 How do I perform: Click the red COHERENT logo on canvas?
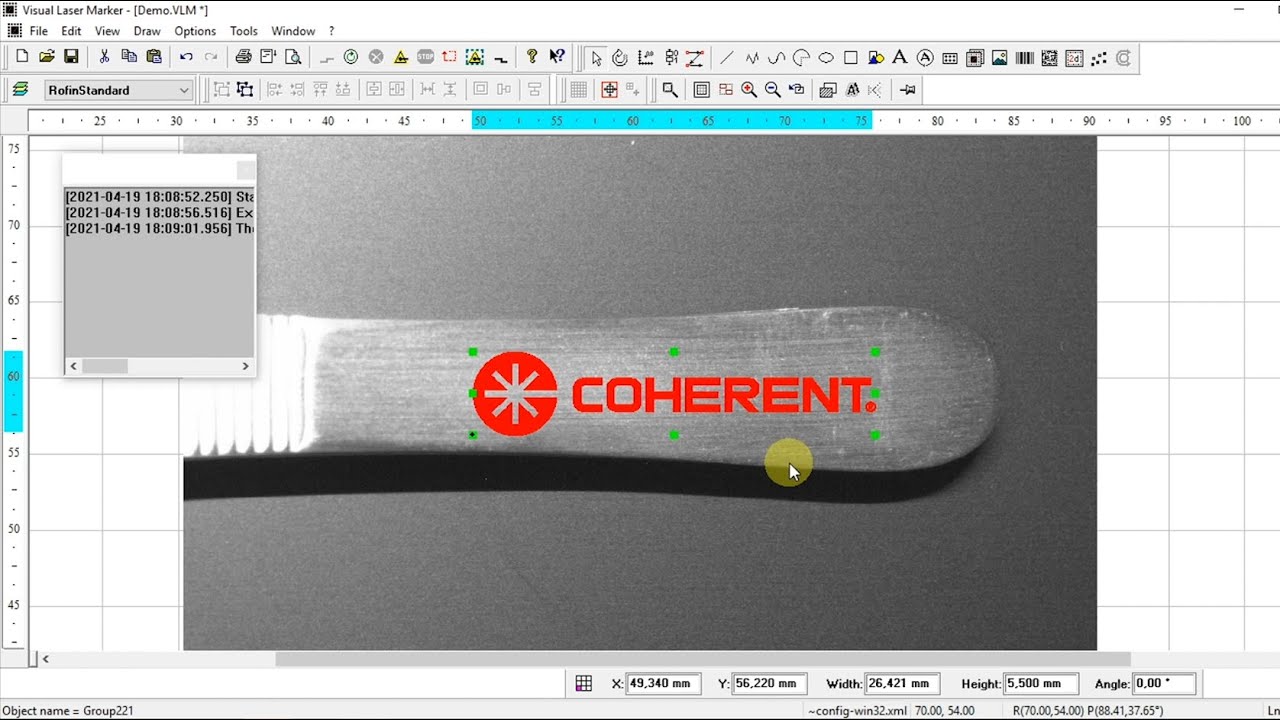point(675,394)
